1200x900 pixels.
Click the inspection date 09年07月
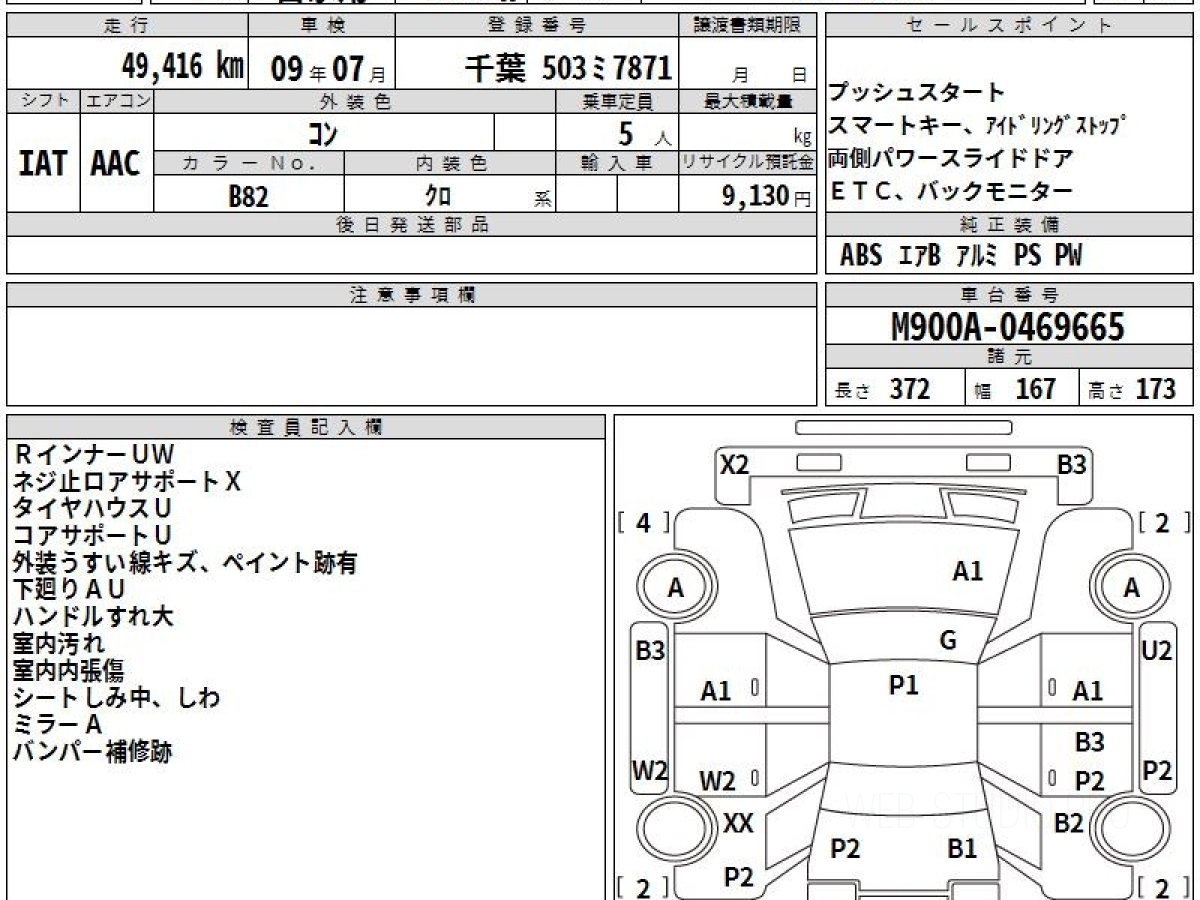pos(327,69)
